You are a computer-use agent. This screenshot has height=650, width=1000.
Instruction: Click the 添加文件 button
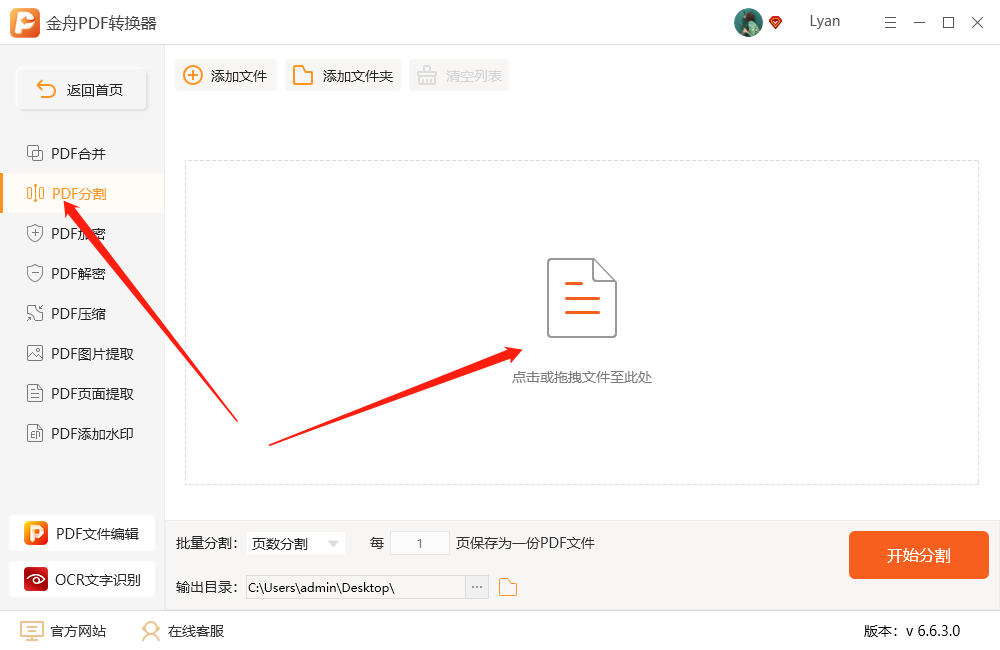coord(226,75)
